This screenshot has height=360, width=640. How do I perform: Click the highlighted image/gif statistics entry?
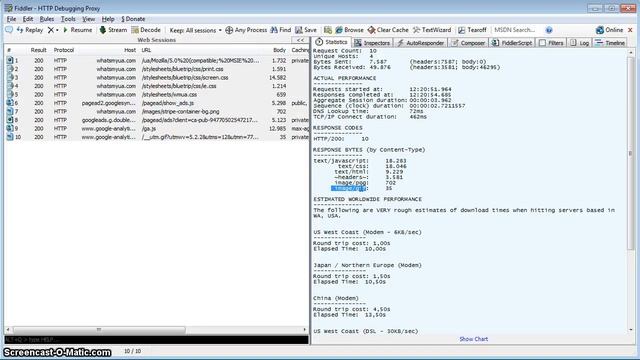click(x=349, y=188)
